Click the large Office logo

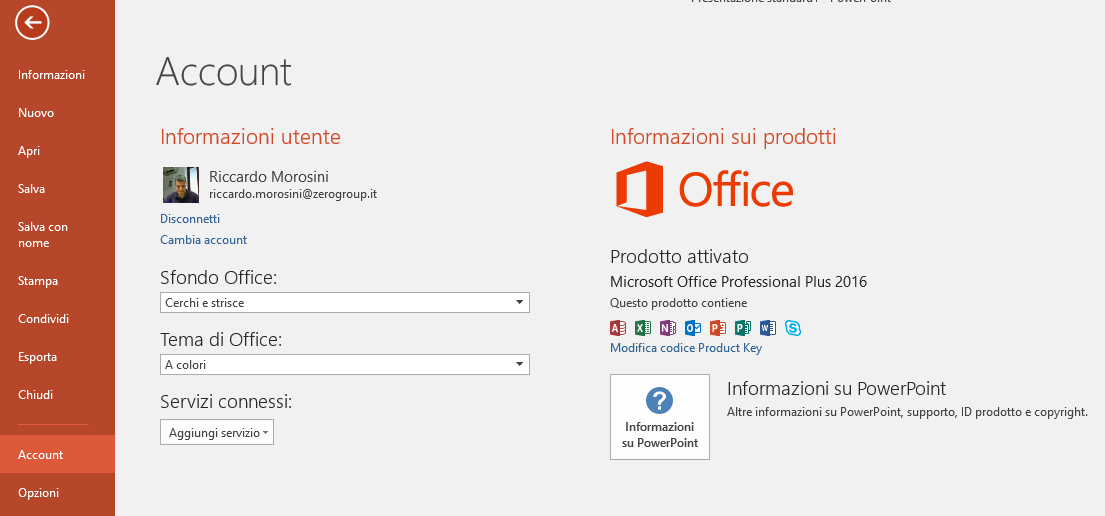click(704, 189)
